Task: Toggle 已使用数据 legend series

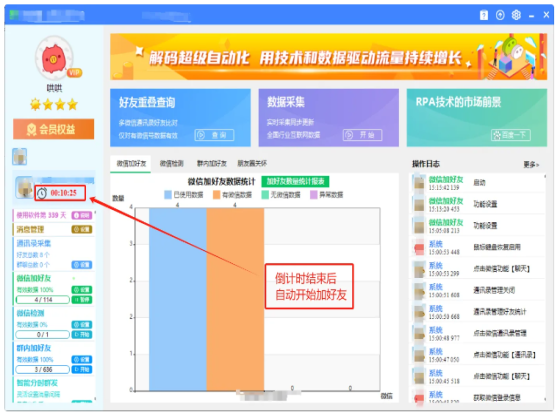Action: click(184, 195)
